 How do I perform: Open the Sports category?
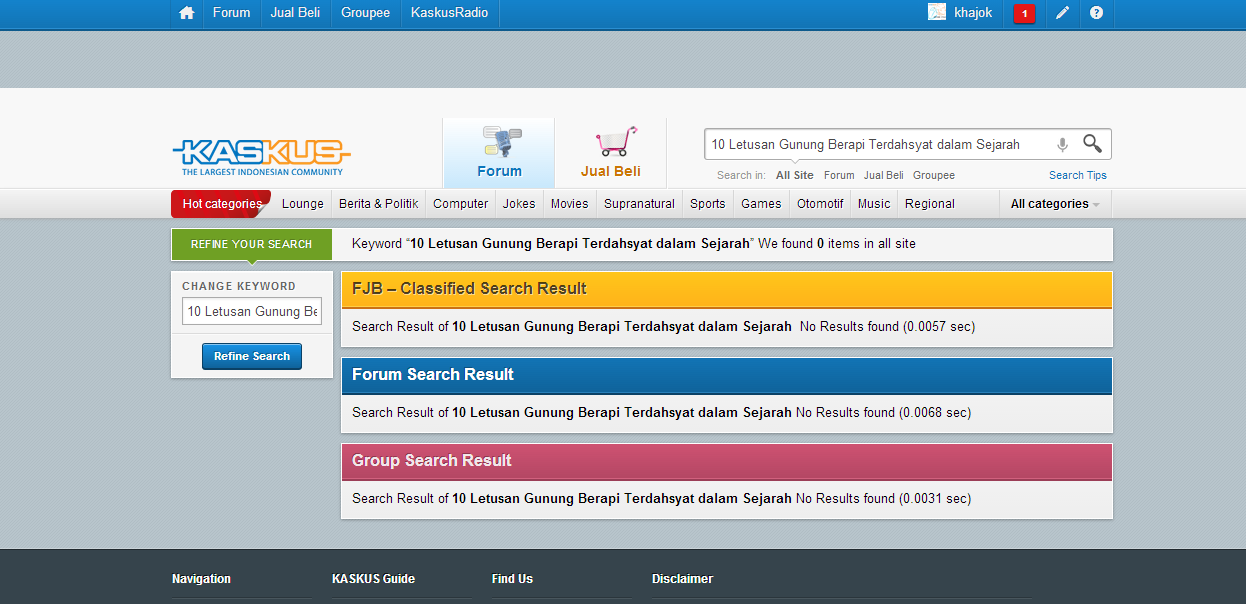pos(708,204)
